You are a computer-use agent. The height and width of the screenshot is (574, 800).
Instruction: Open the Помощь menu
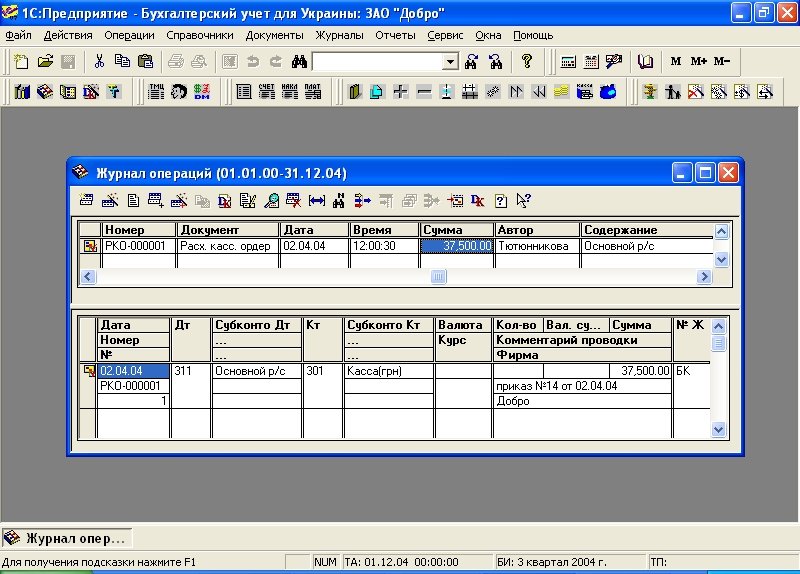(x=533, y=35)
